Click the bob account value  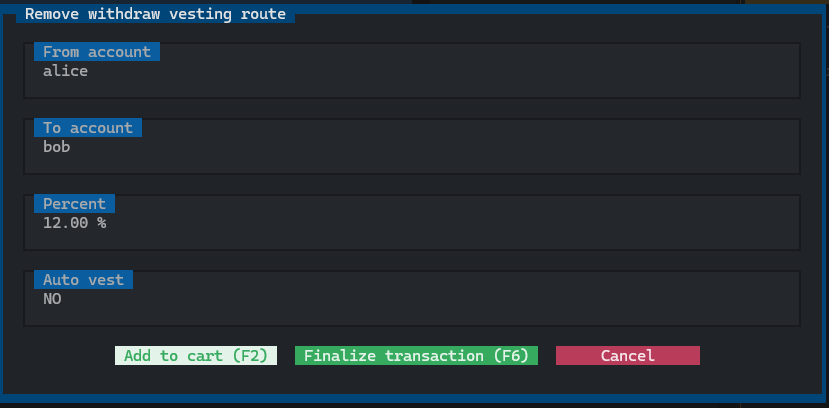point(56,147)
